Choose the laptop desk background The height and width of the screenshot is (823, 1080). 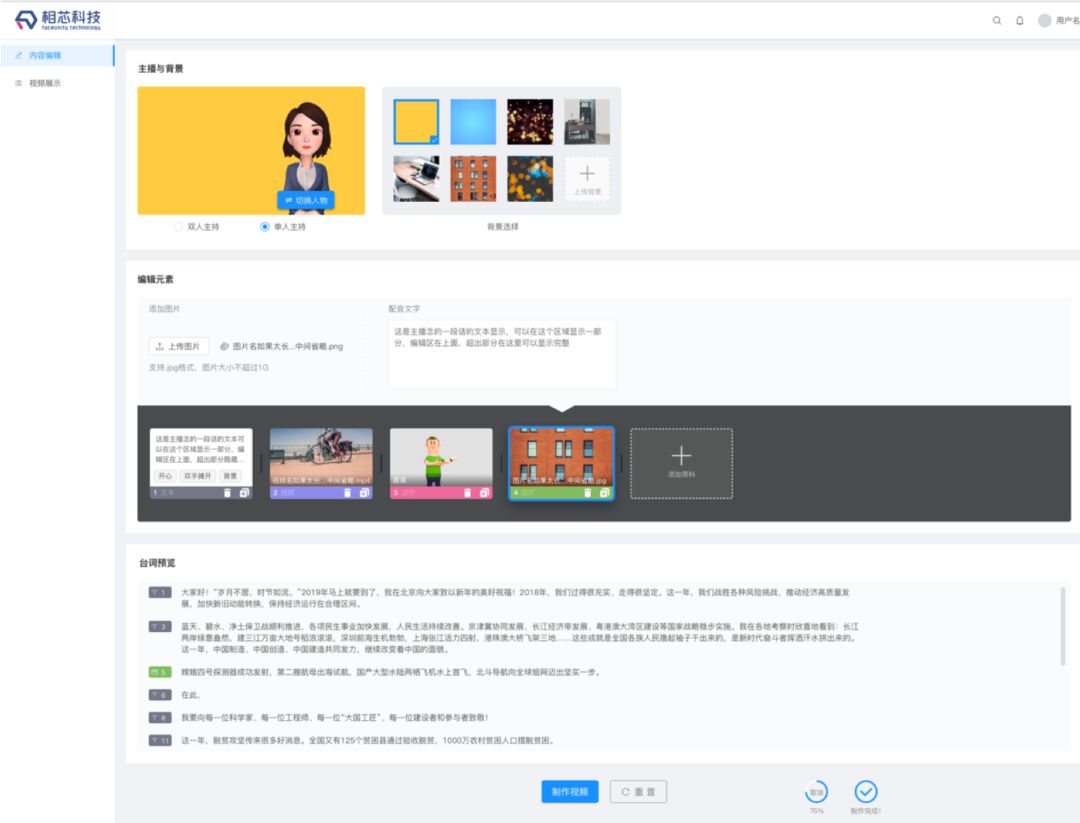click(x=416, y=178)
